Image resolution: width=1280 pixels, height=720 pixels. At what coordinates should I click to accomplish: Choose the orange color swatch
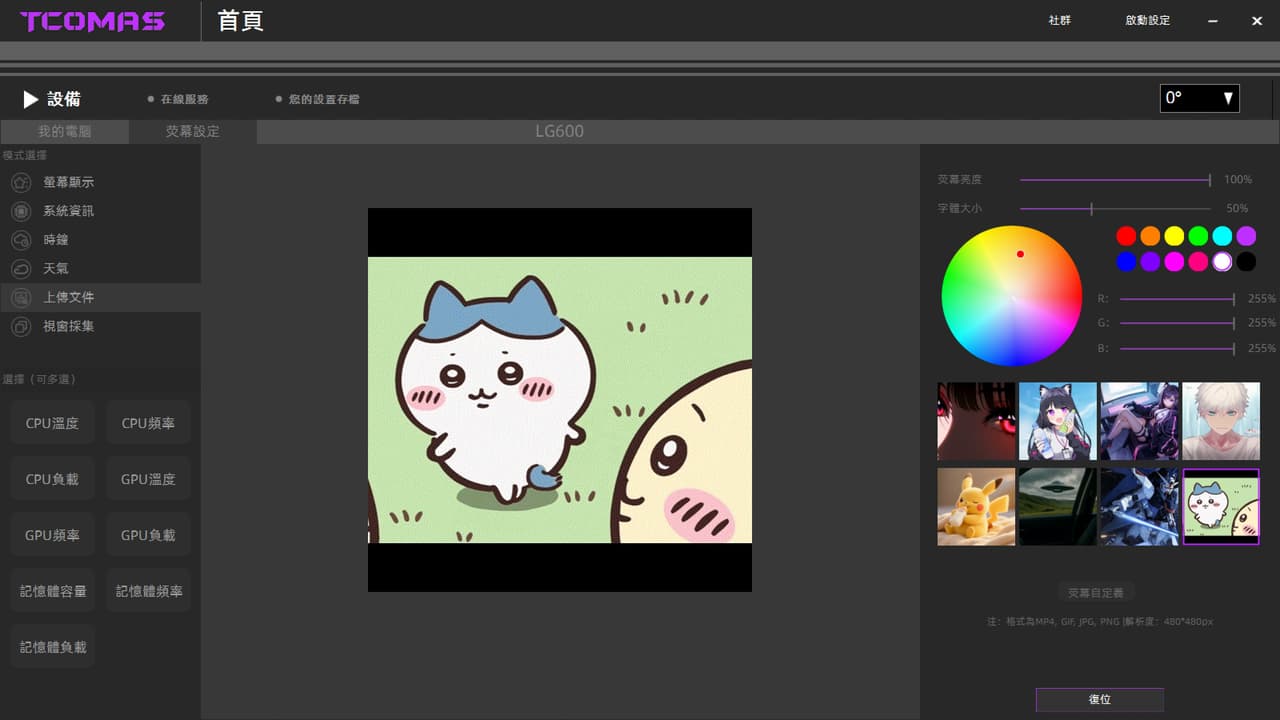coord(1150,236)
